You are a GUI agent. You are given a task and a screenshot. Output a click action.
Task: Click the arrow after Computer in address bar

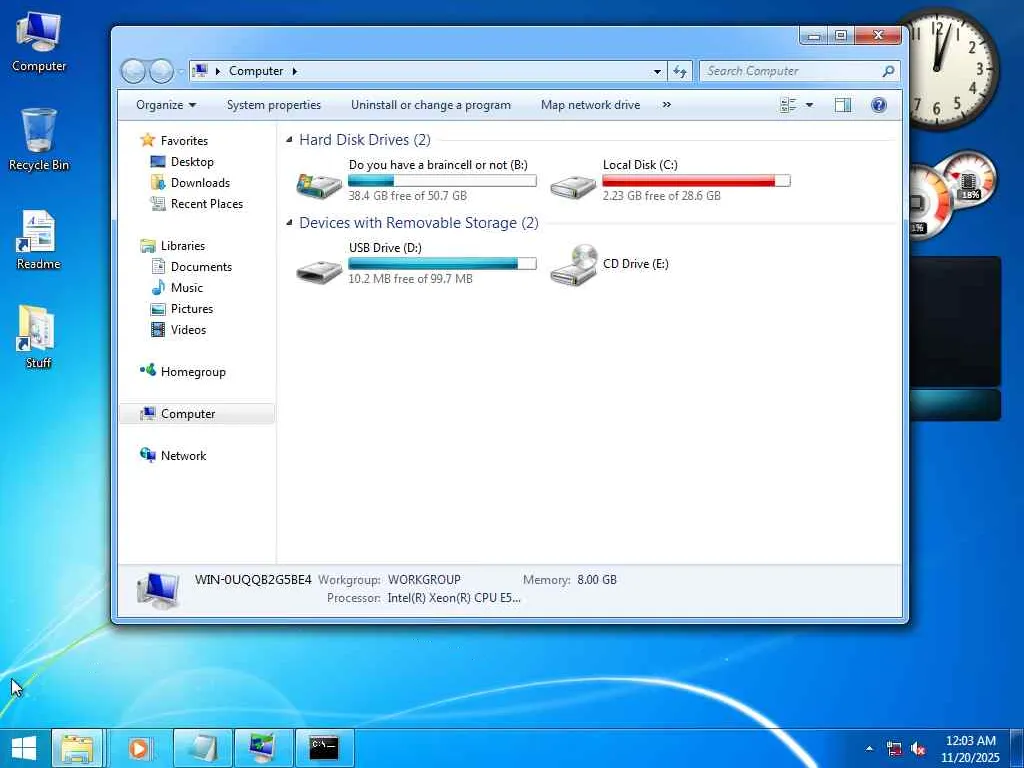(295, 71)
